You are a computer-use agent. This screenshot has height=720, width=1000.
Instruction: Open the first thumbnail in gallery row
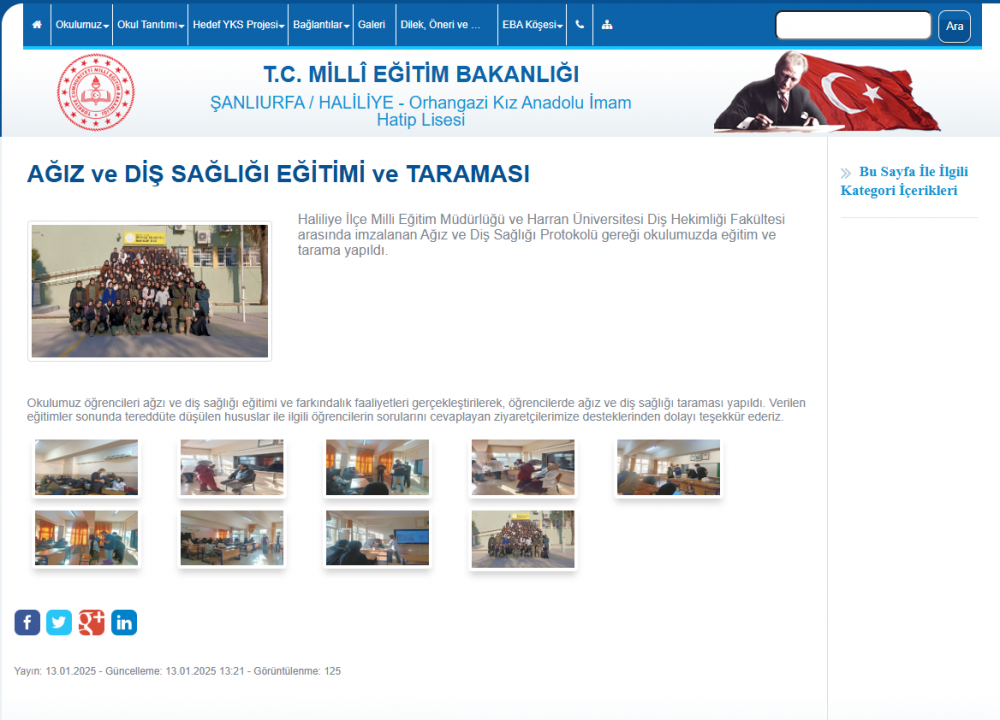[86, 467]
